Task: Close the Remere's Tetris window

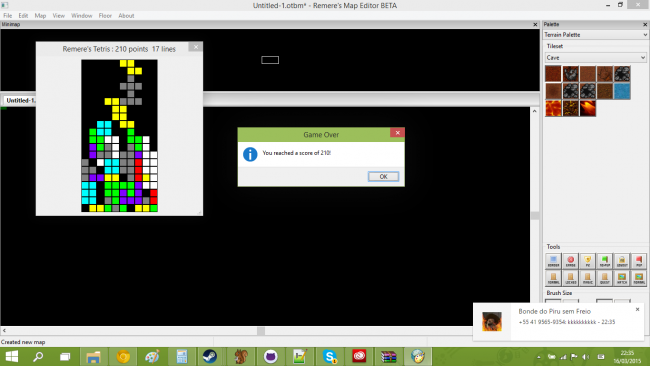Action: click(196, 47)
